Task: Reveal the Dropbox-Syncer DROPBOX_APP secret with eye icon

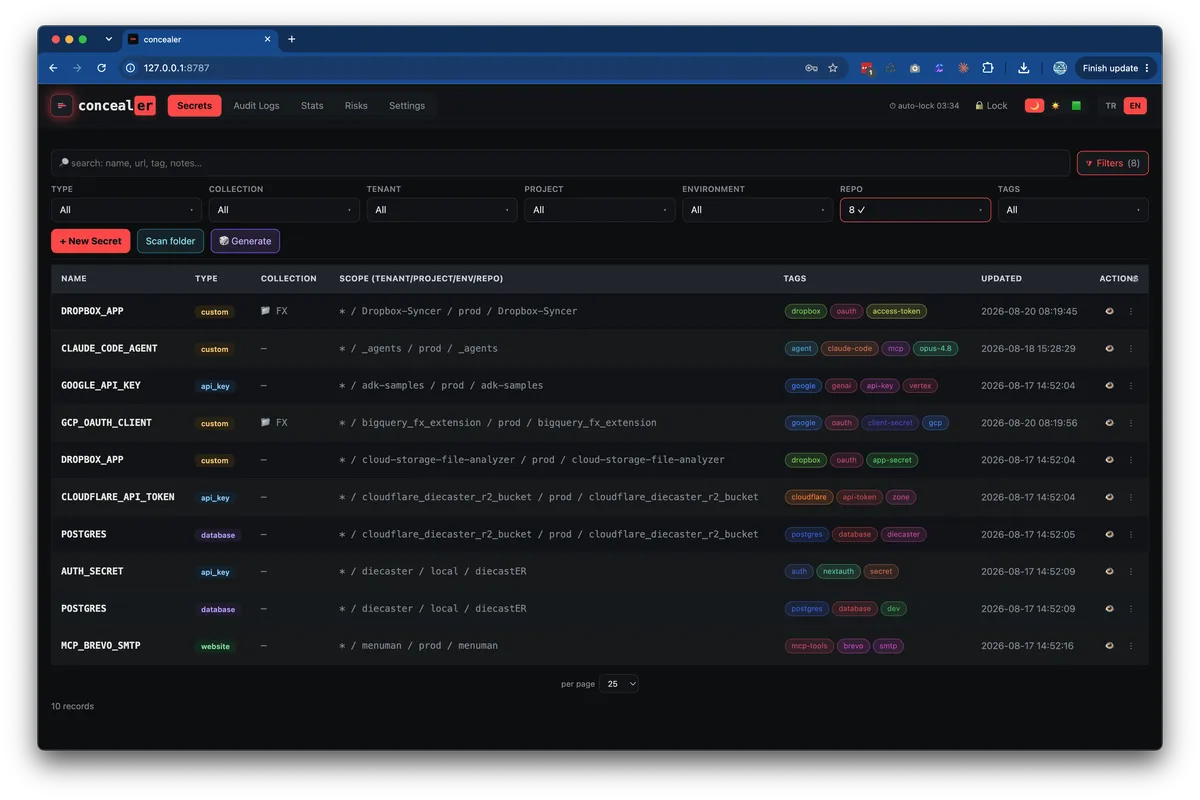Action: [1109, 311]
